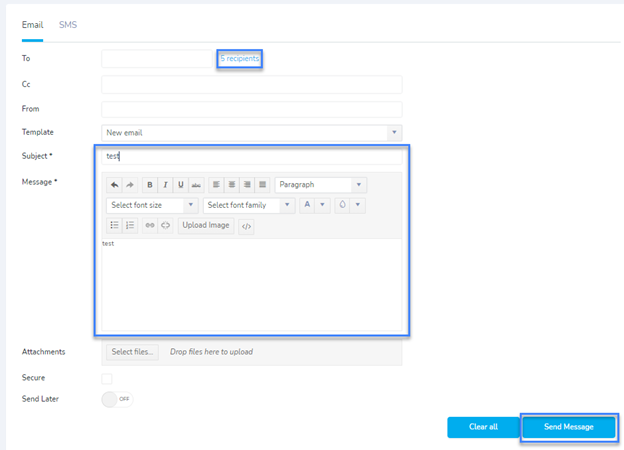
Task: Apply strikethrough formatting to text
Action: click(x=196, y=185)
